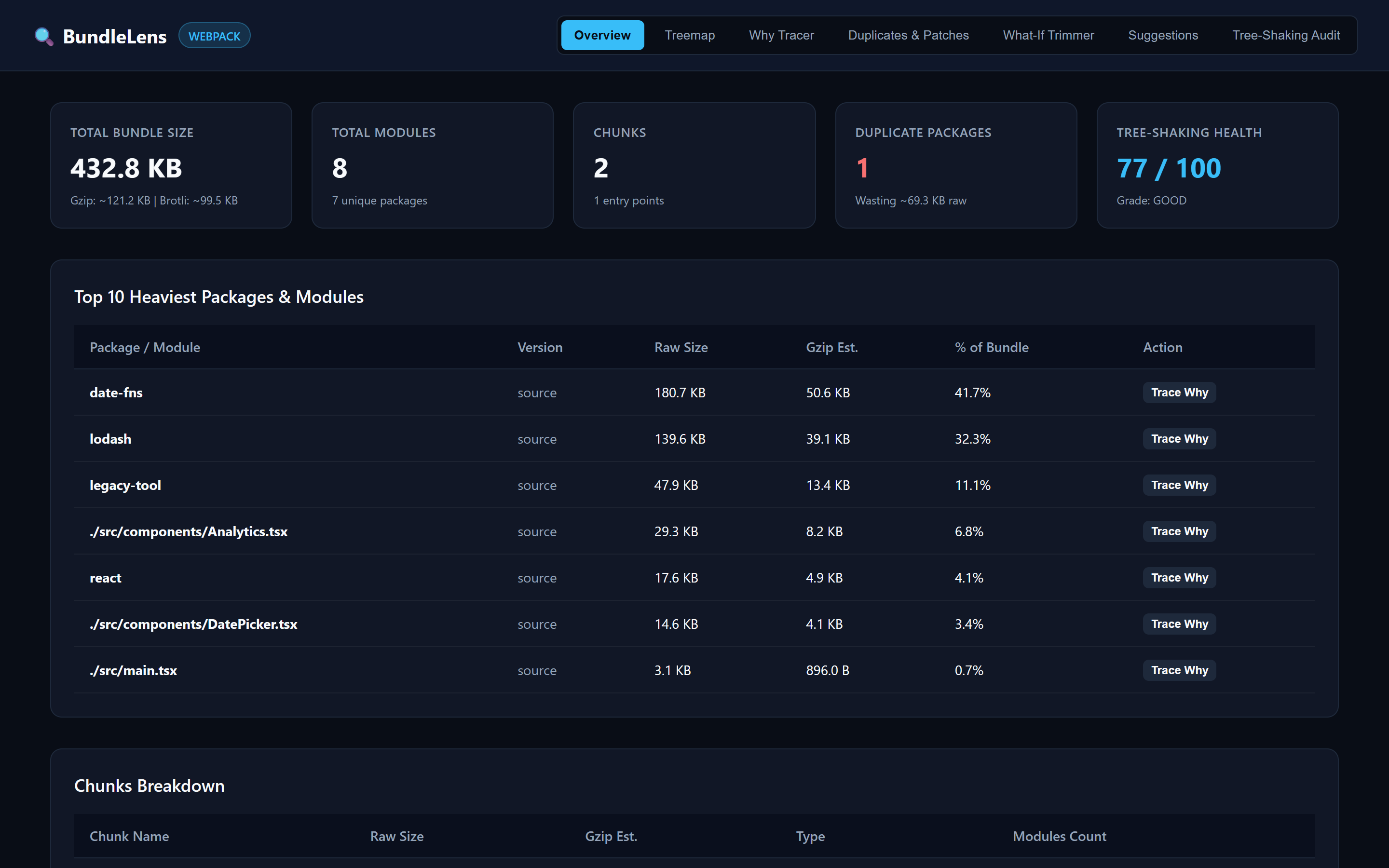Click the lodash package name
Screen dimensions: 1389x868
tap(110, 439)
